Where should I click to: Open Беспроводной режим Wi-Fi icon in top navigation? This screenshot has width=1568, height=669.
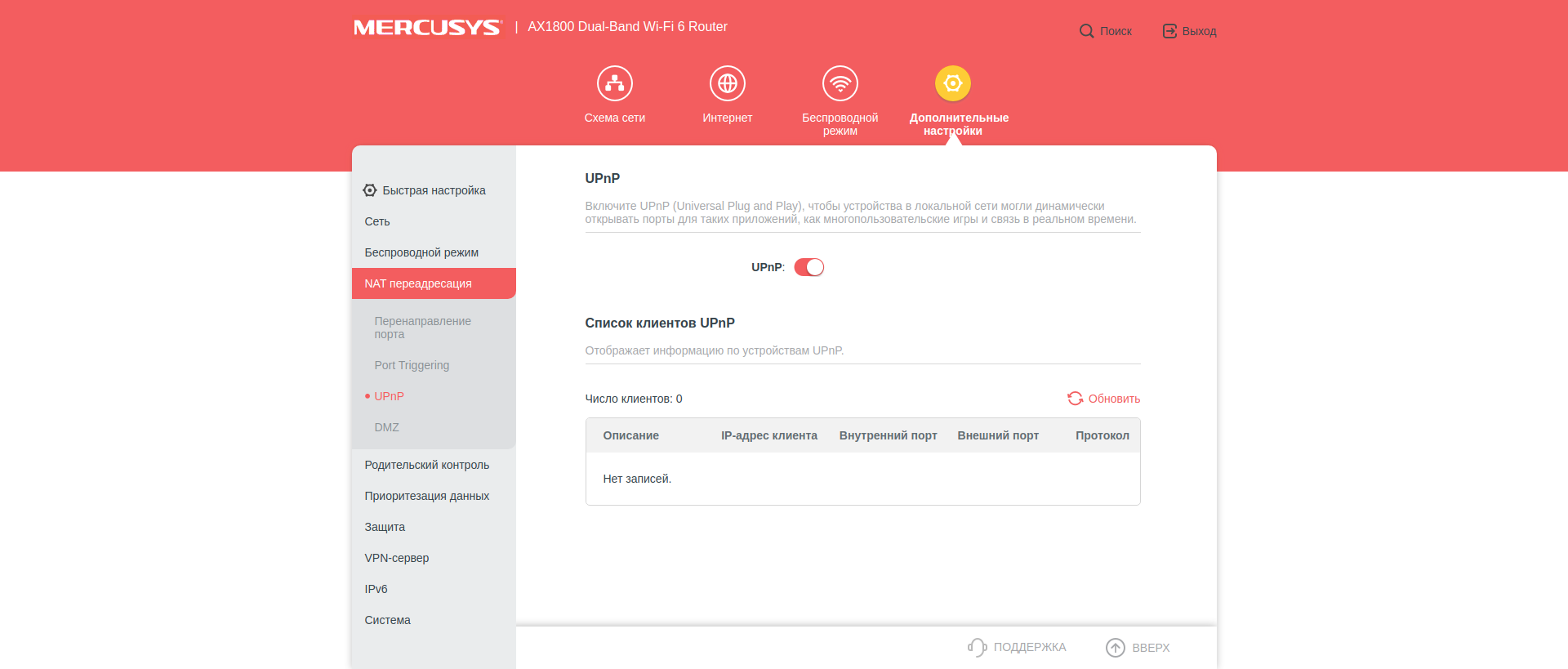840,83
